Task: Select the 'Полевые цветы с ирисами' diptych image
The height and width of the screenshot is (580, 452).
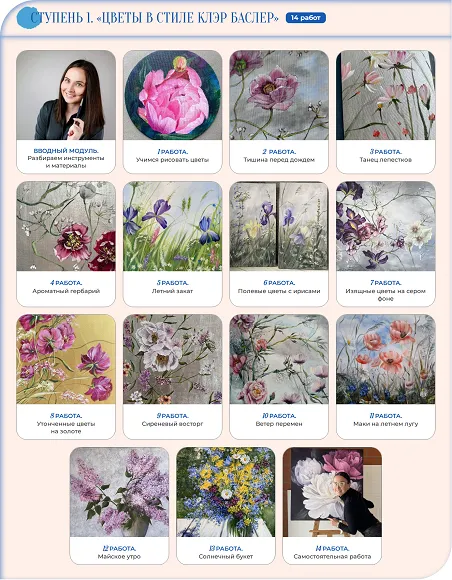Action: pos(279,226)
